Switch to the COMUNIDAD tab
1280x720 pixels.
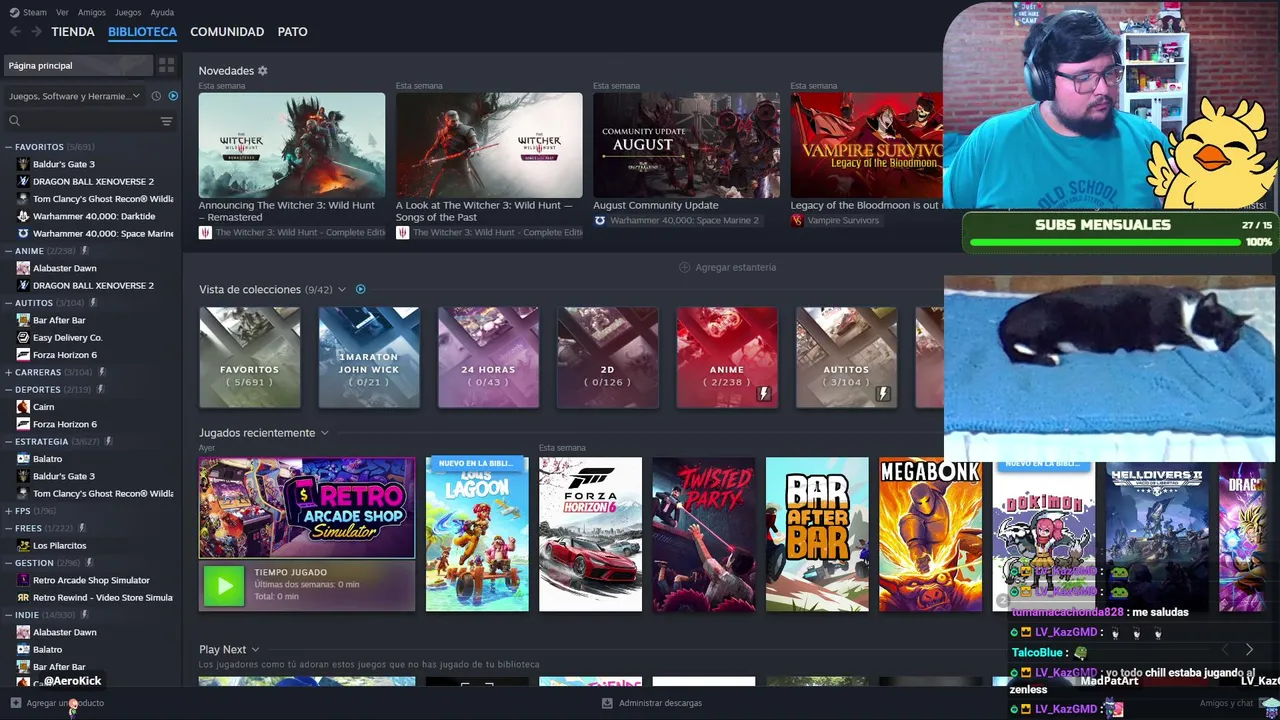pos(227,32)
